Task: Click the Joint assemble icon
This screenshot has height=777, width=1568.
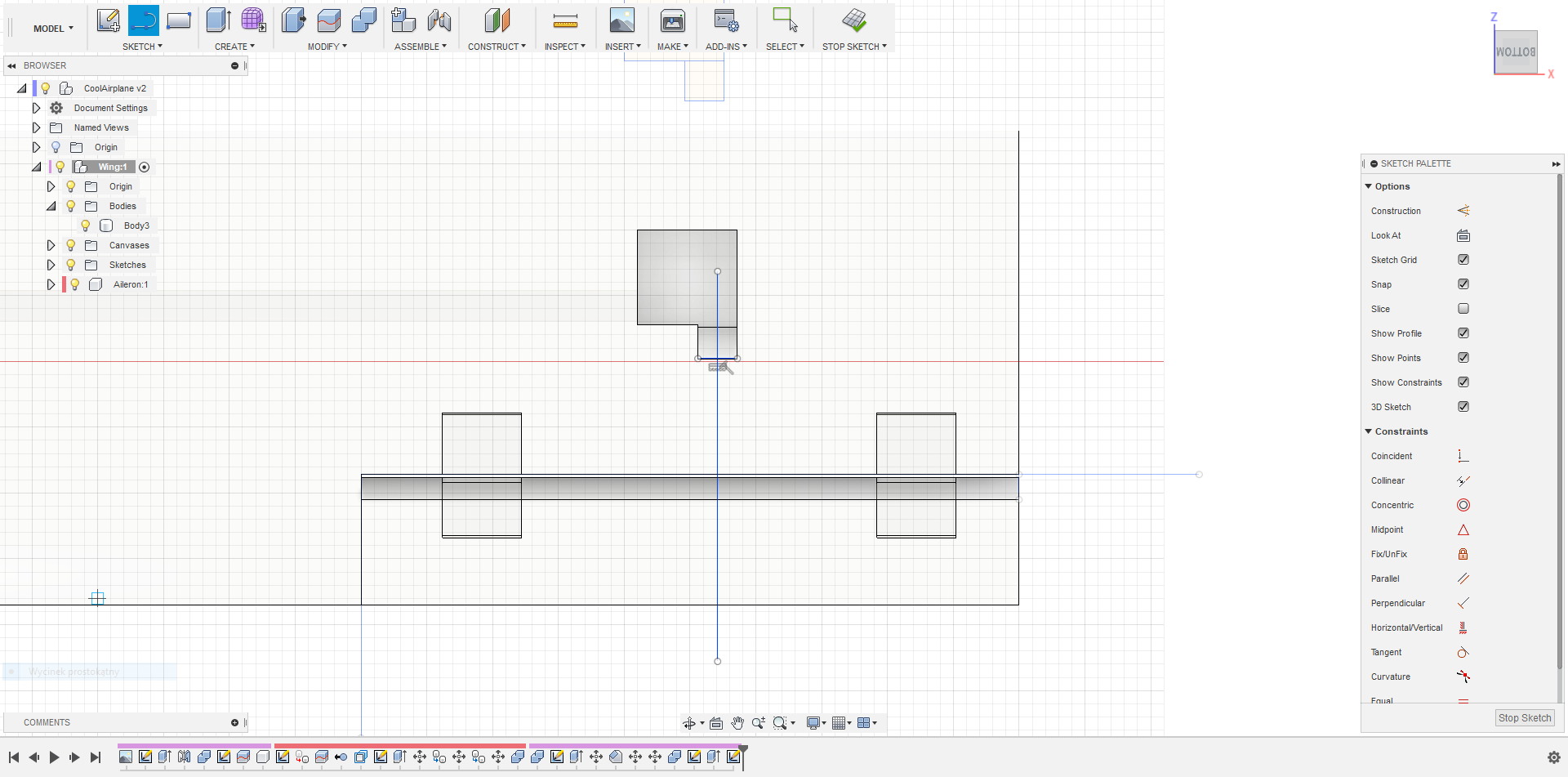Action: coord(439,20)
